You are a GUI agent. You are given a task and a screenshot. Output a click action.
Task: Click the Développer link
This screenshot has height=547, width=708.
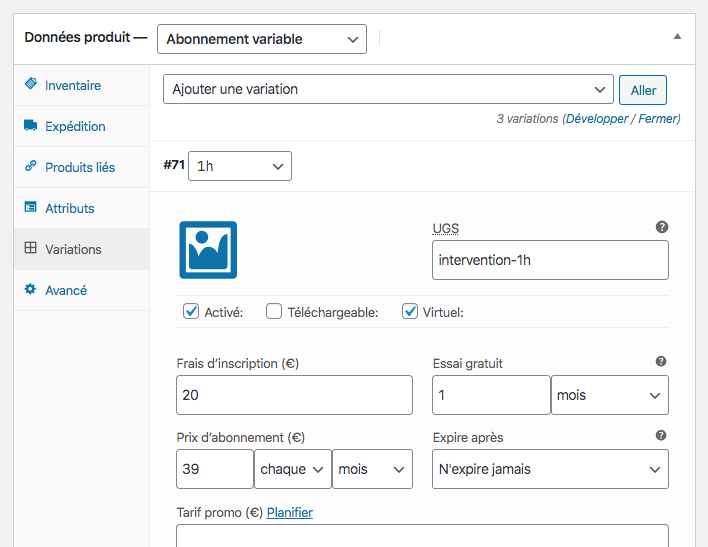(x=597, y=119)
